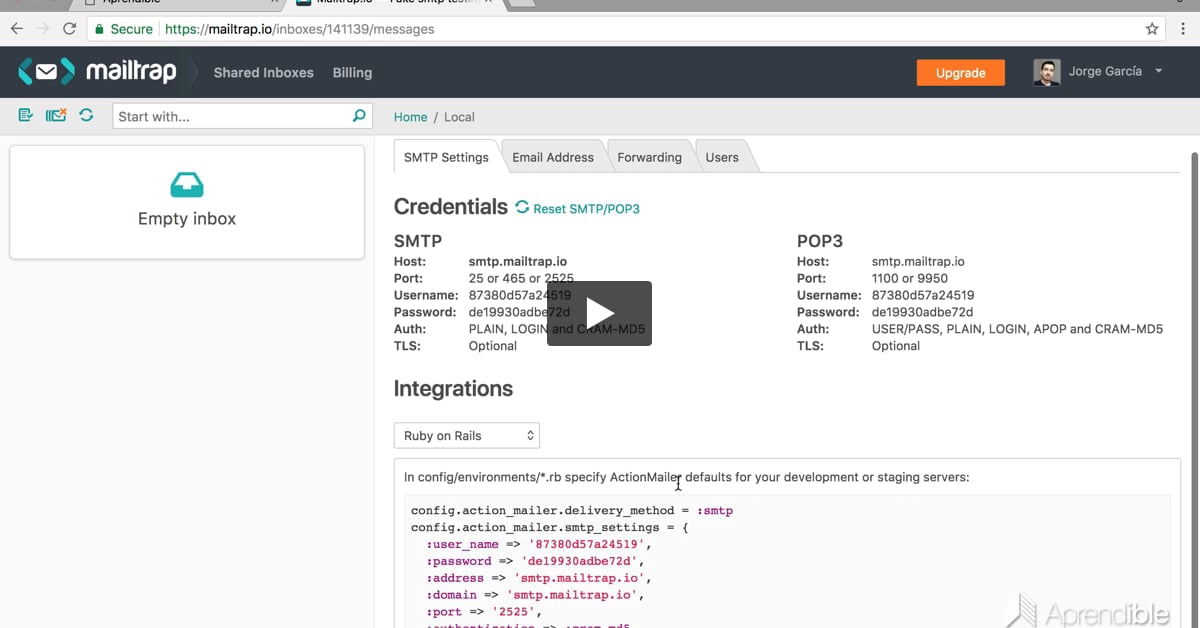
Task: Go to the Home breadcrumb link
Action: [x=410, y=117]
